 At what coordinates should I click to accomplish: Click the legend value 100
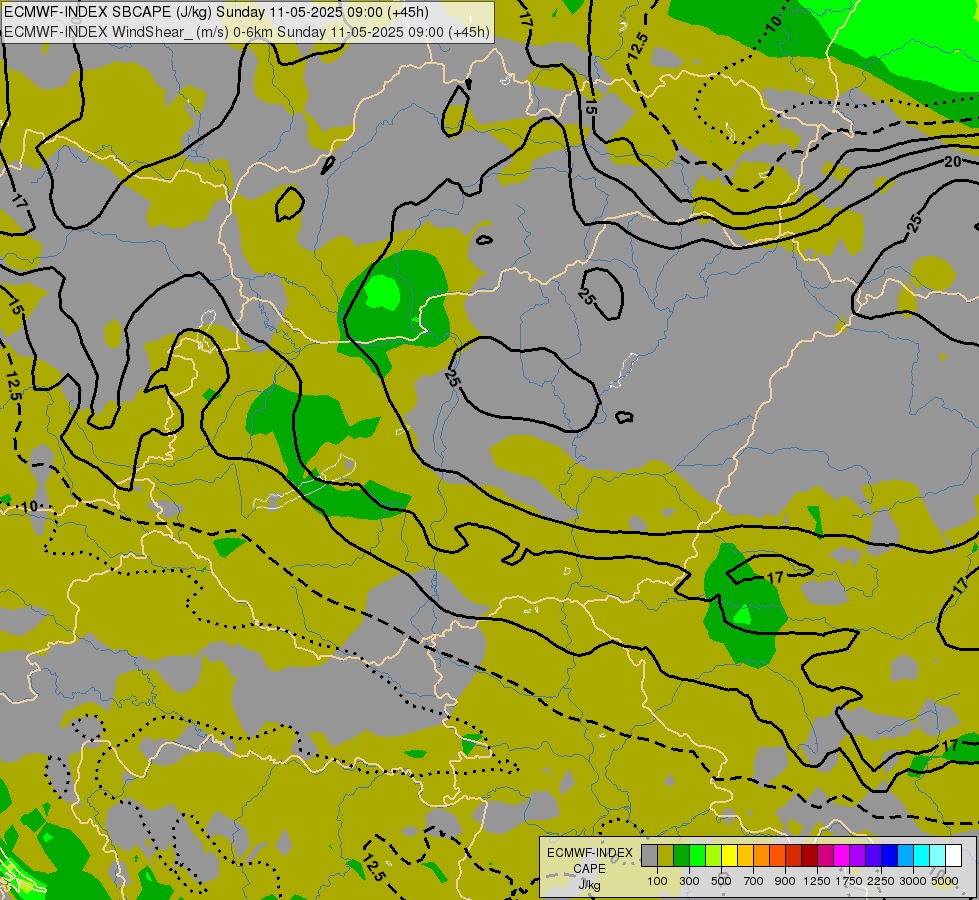pyautogui.click(x=657, y=881)
